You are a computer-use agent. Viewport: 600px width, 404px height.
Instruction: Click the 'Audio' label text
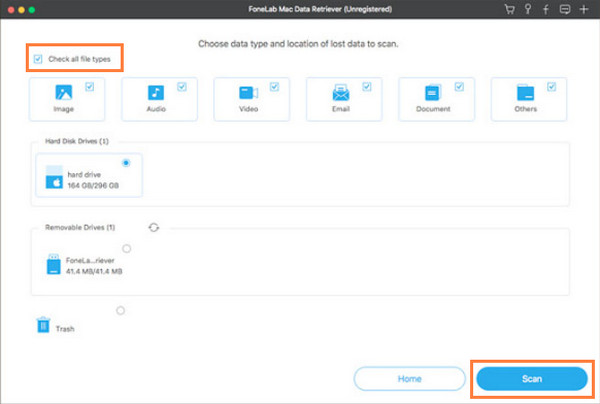pos(156,109)
